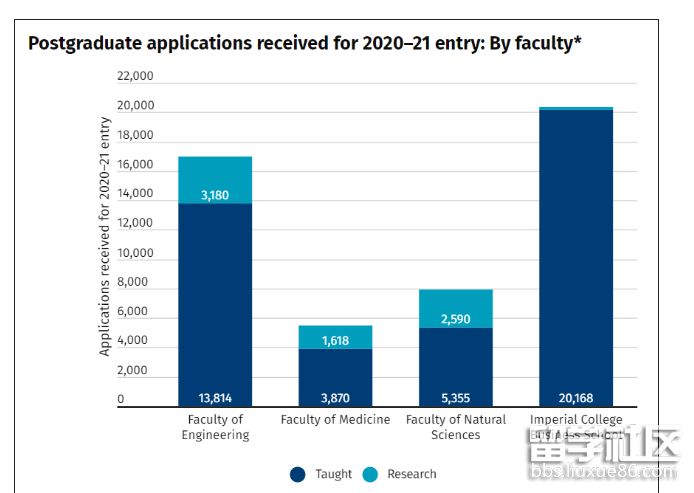Toggle the Research series legend dot

[371, 474]
